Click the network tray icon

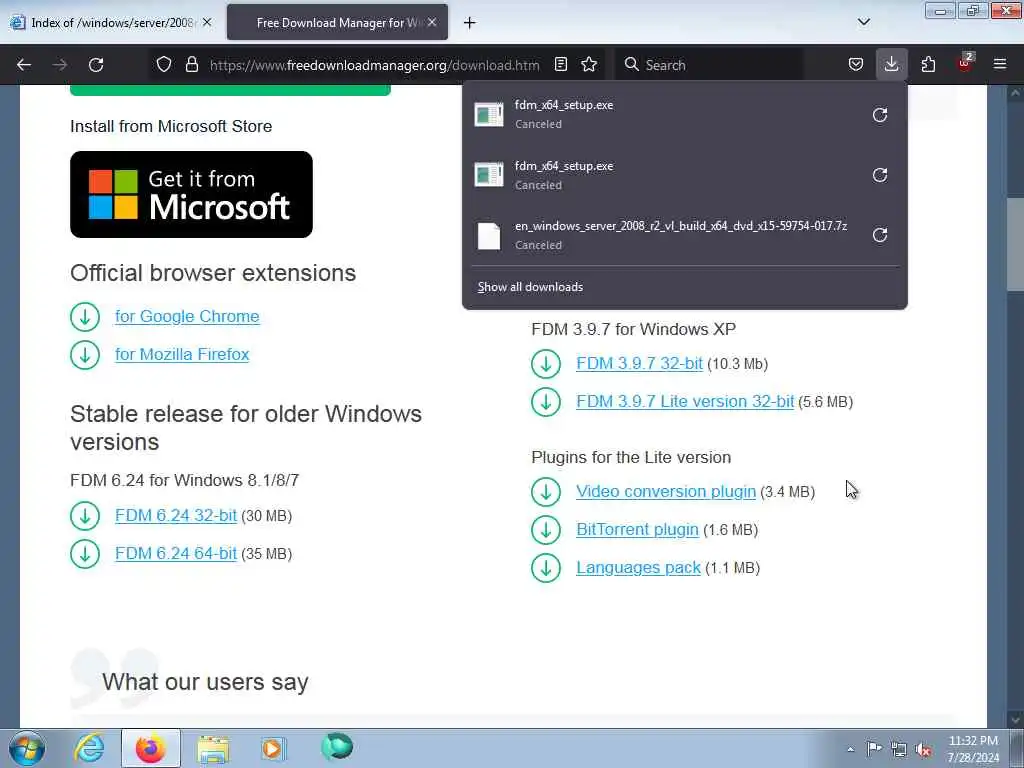[x=899, y=750]
